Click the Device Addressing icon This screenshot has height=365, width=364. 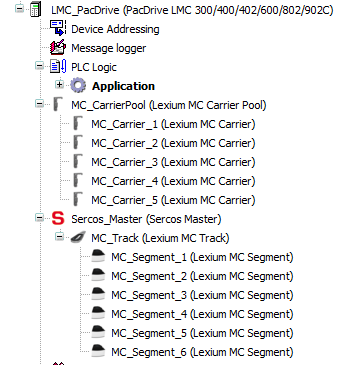coord(58,29)
